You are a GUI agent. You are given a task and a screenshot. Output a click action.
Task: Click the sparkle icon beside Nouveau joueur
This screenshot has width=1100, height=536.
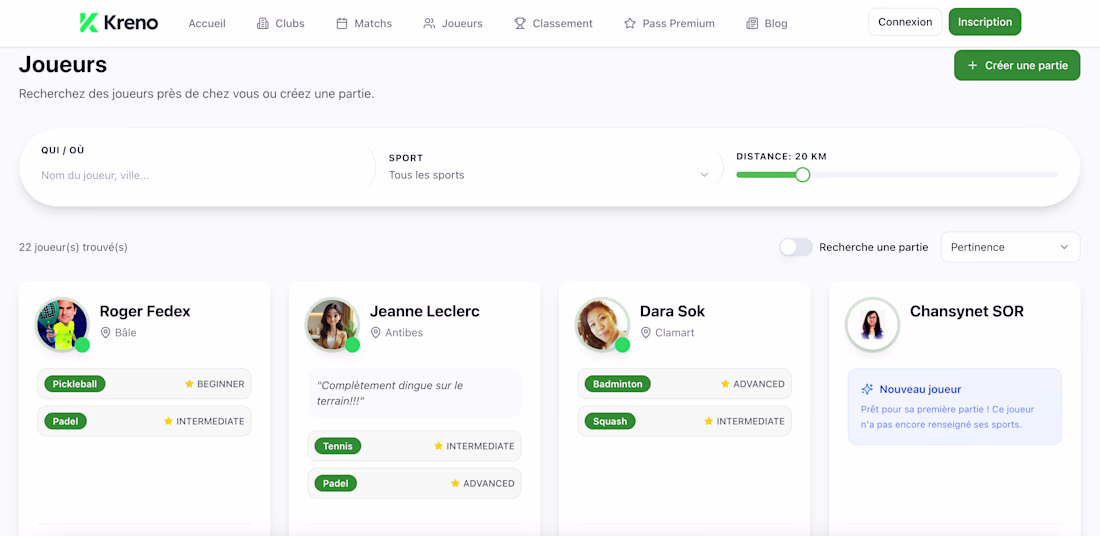[867, 389]
